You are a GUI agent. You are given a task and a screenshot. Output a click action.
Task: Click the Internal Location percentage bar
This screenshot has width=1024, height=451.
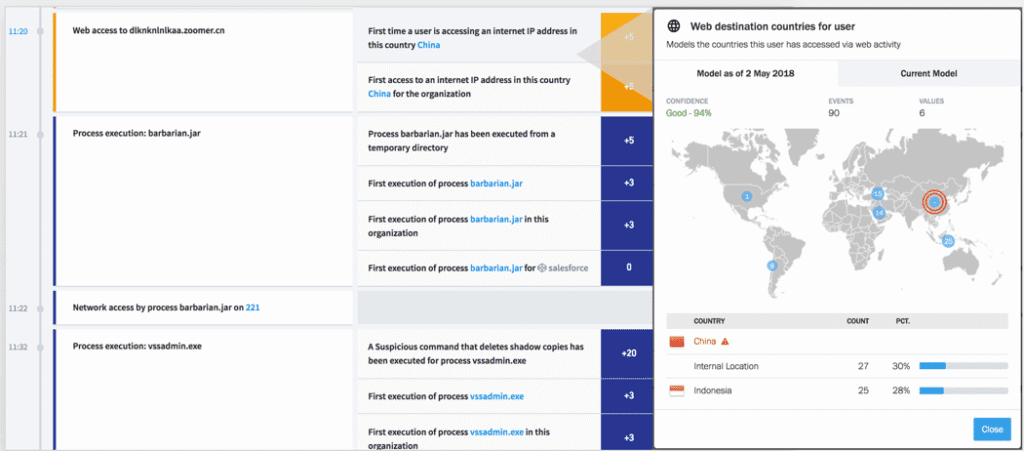pyautogui.click(x=963, y=367)
